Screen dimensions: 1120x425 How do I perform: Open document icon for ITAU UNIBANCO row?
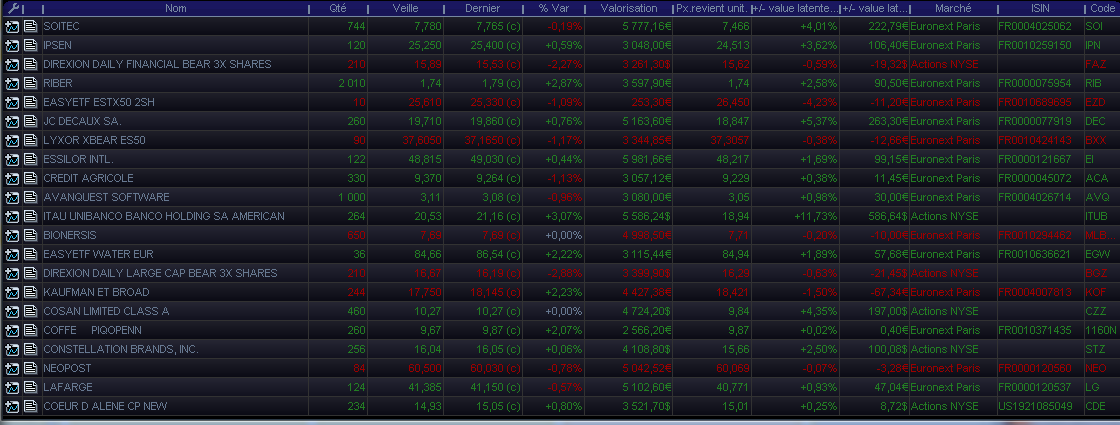[x=30, y=216]
